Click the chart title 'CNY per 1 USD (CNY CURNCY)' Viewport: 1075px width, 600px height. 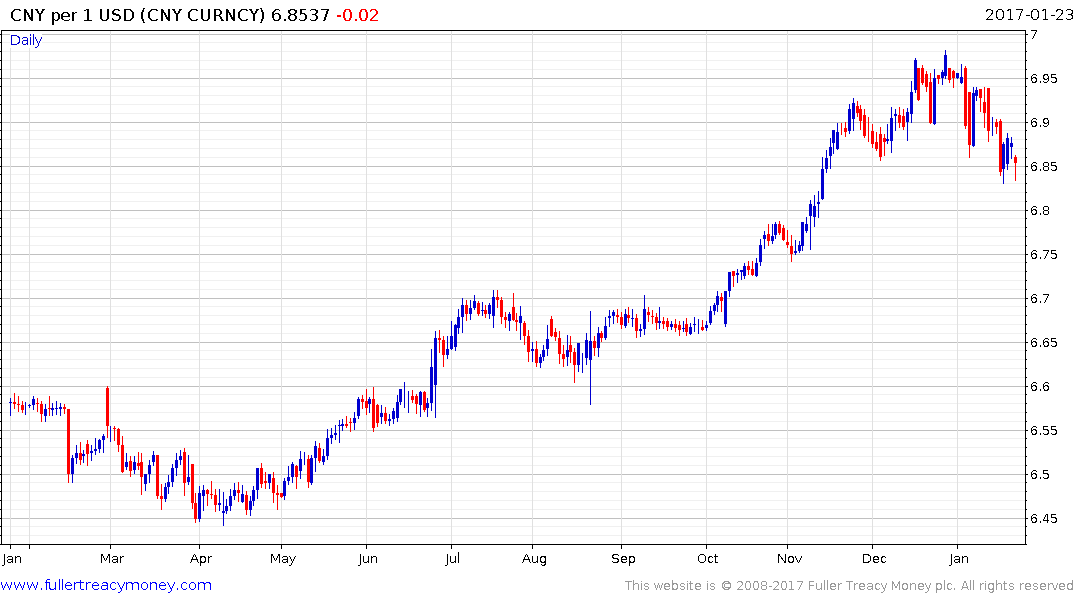pos(137,15)
